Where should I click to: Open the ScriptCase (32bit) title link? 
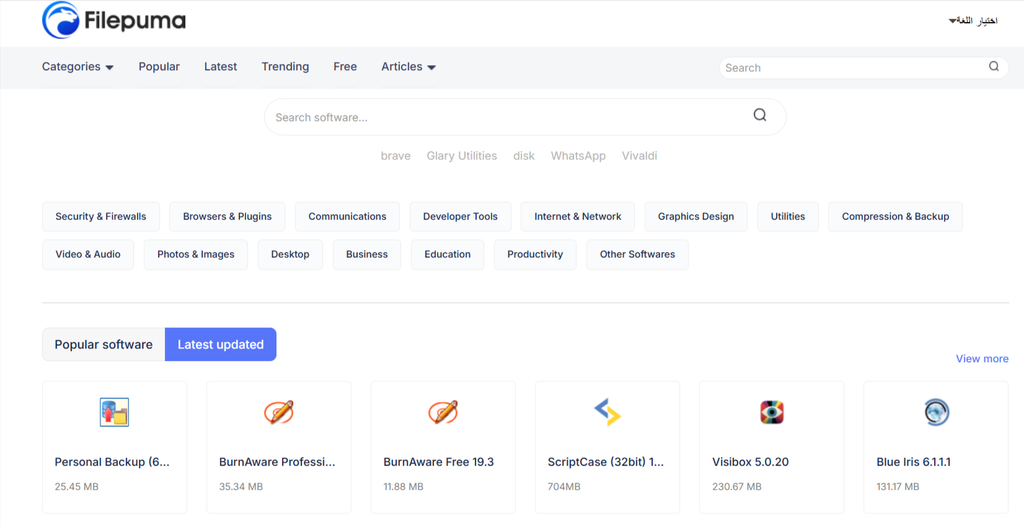click(605, 462)
